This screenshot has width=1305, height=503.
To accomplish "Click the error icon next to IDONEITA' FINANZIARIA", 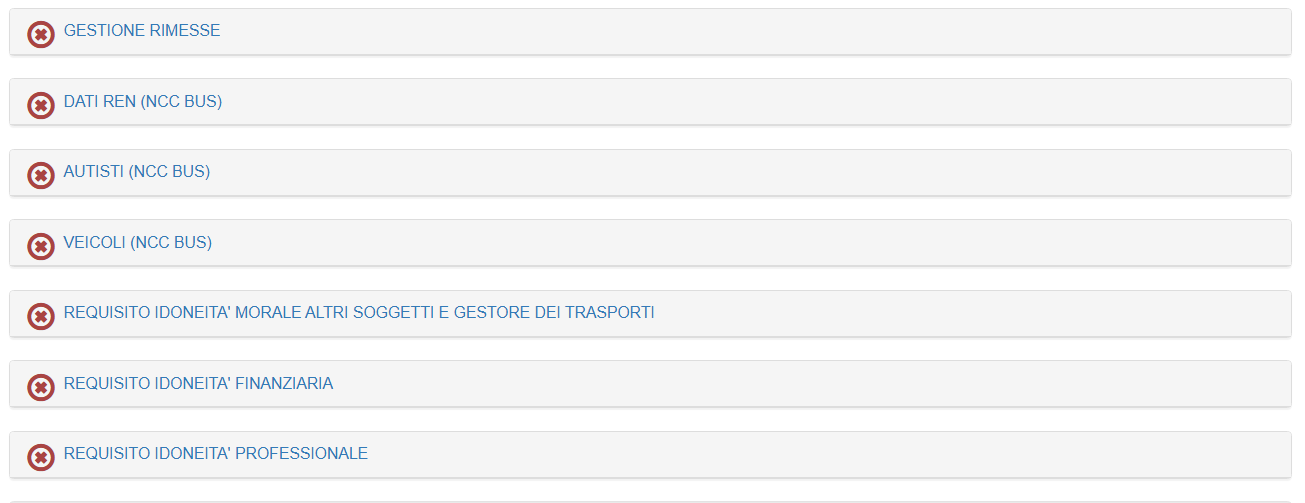I will click(x=40, y=387).
